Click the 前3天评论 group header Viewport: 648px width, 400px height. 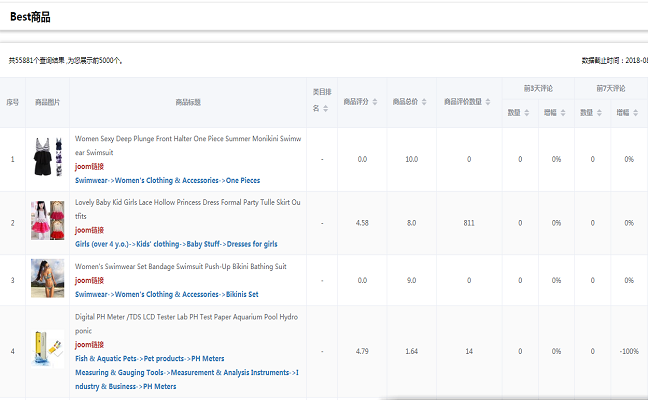click(x=538, y=88)
